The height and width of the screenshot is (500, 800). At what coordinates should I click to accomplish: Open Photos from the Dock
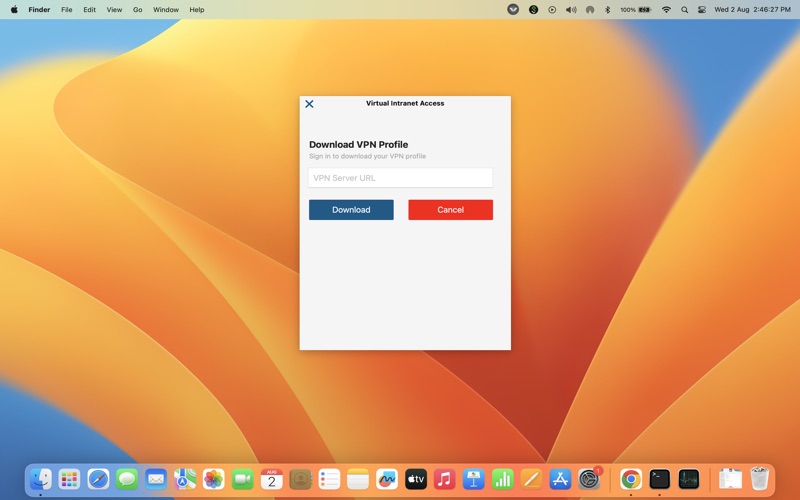point(213,479)
